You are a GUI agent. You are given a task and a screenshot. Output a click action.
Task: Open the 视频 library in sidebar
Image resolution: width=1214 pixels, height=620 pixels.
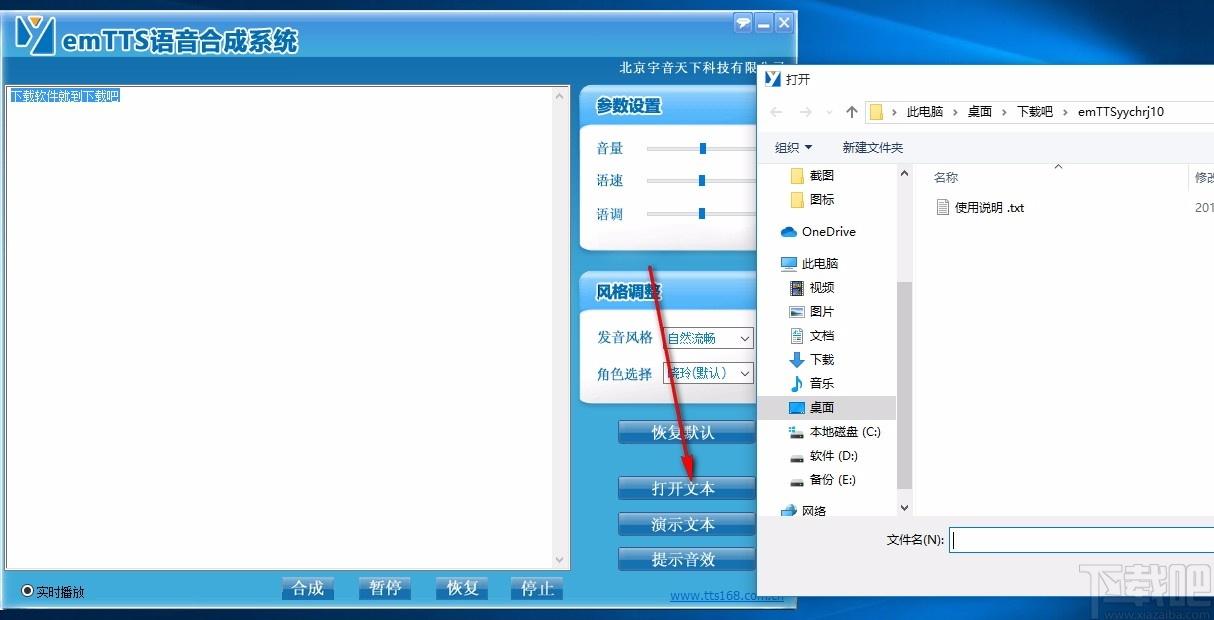pos(812,287)
